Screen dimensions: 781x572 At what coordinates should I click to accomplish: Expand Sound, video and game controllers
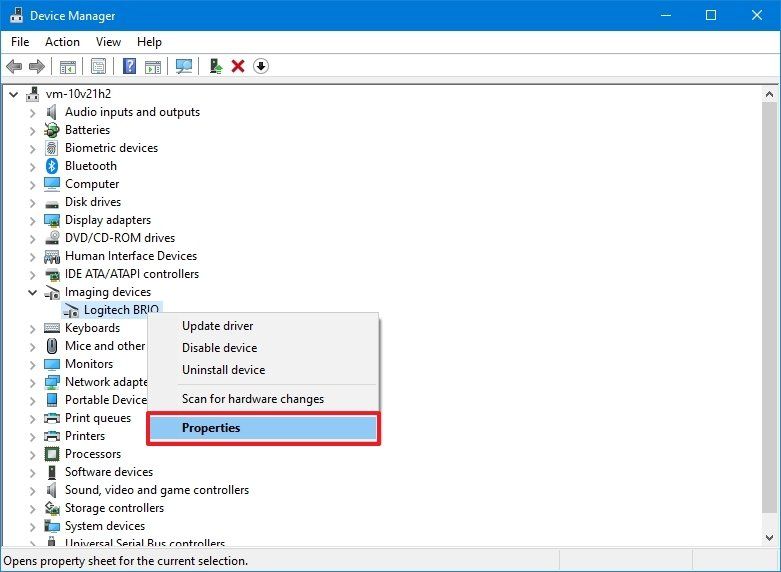[32, 490]
